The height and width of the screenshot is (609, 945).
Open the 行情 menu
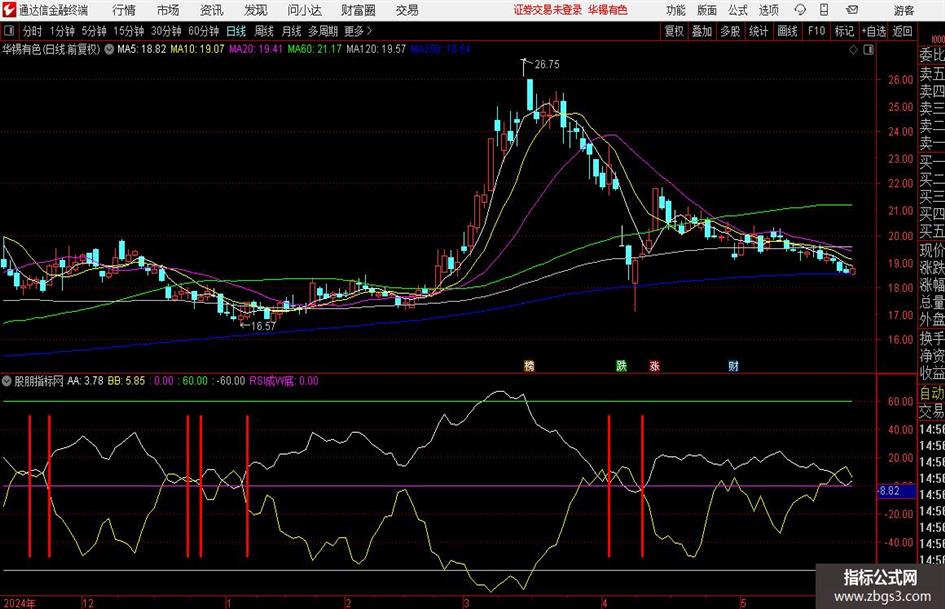coord(124,10)
